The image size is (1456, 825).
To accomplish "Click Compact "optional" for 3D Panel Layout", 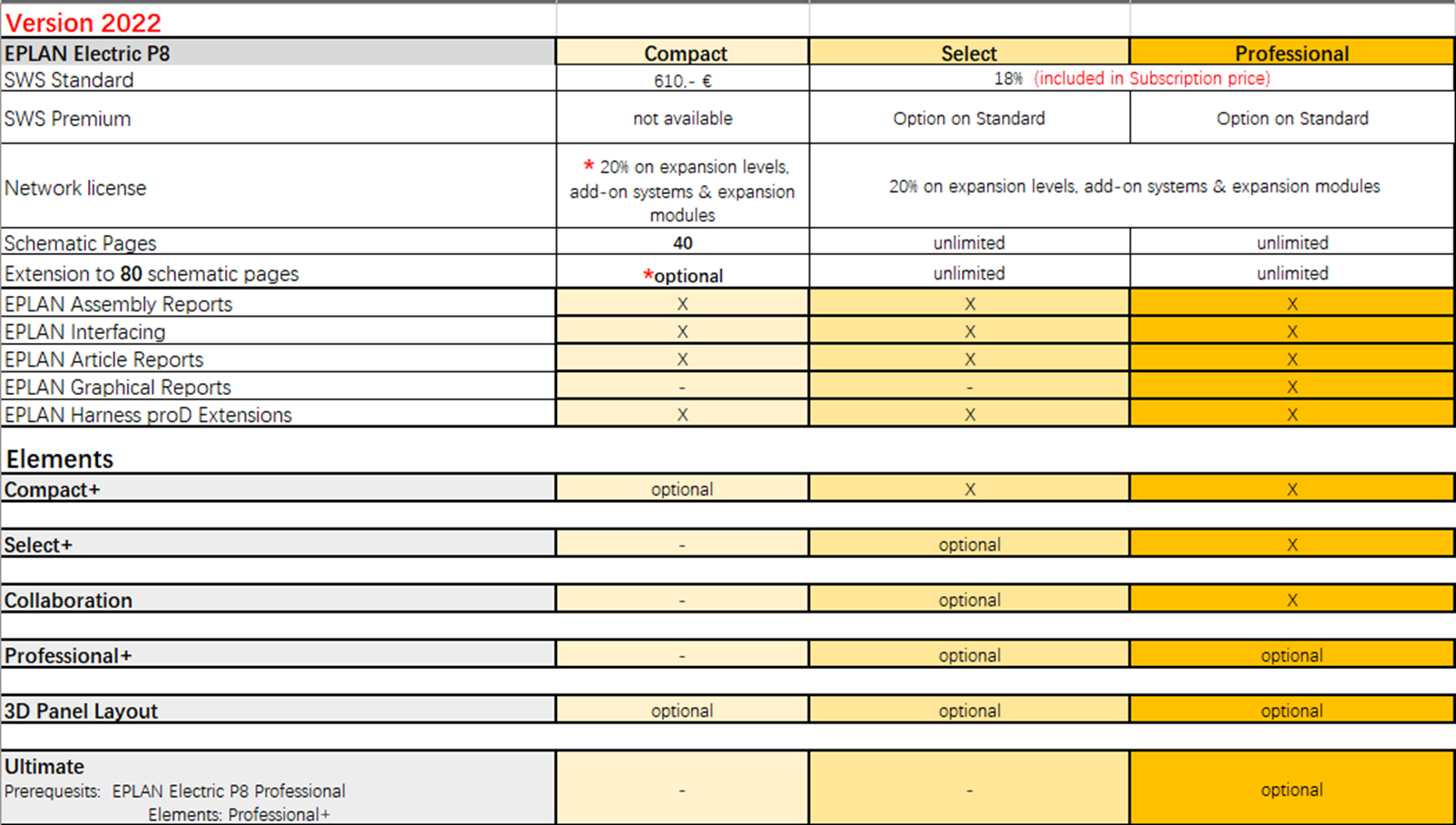I will coord(682,711).
